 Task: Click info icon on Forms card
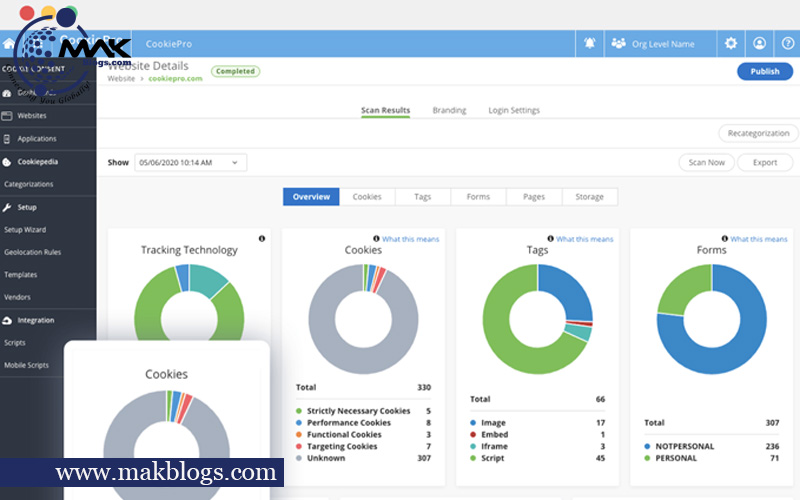724,238
